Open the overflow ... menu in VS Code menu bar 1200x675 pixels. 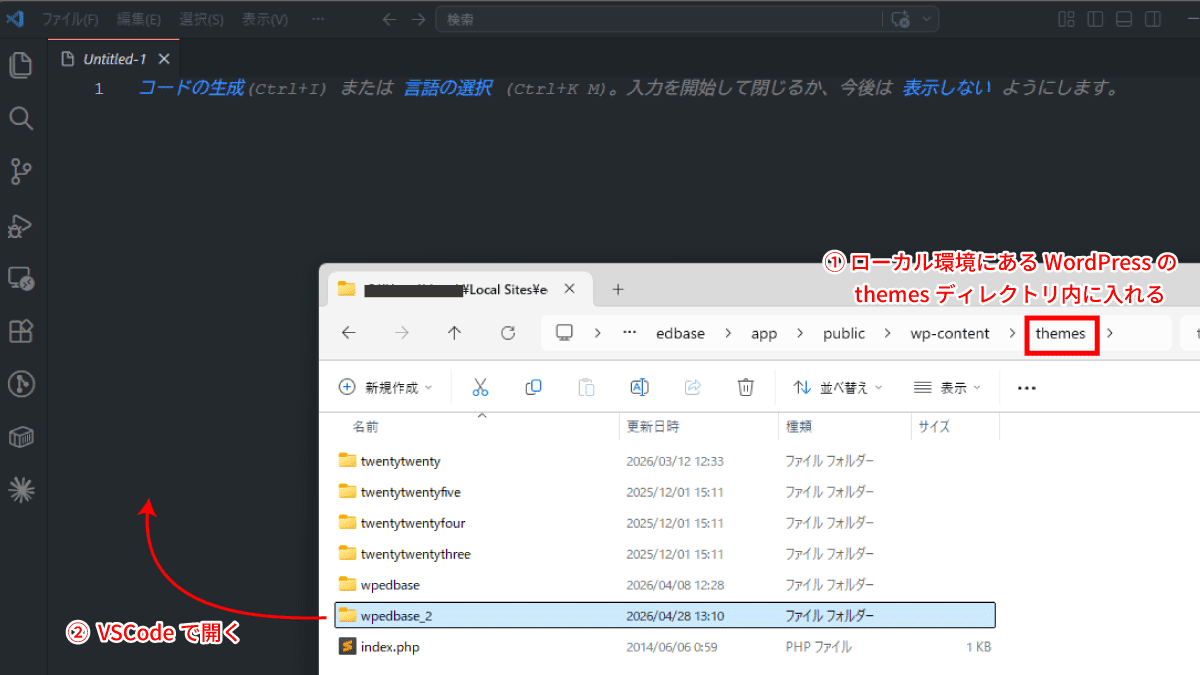click(x=318, y=19)
